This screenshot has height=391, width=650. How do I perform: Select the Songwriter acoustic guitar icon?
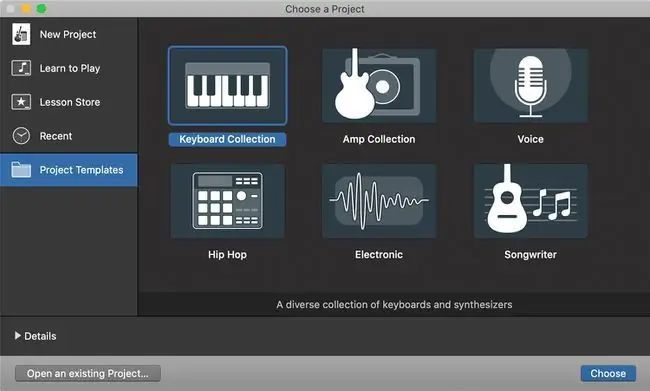[531, 201]
